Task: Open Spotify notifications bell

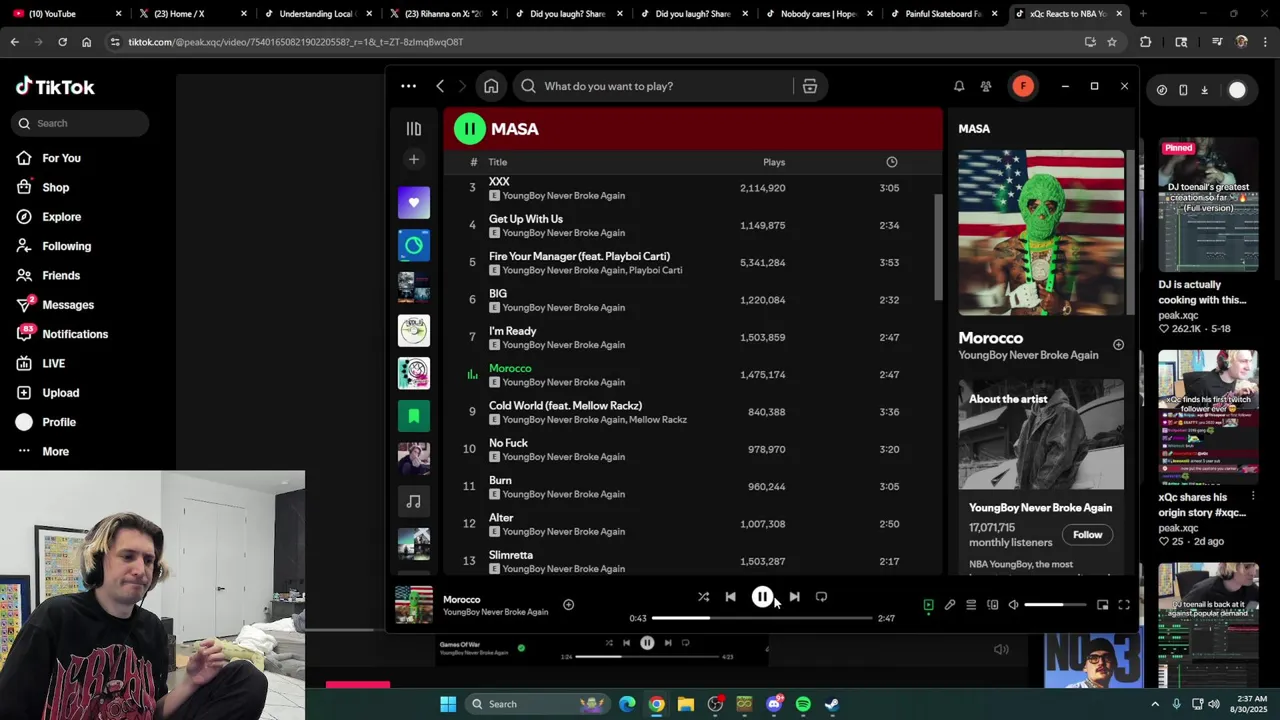Action: (959, 86)
